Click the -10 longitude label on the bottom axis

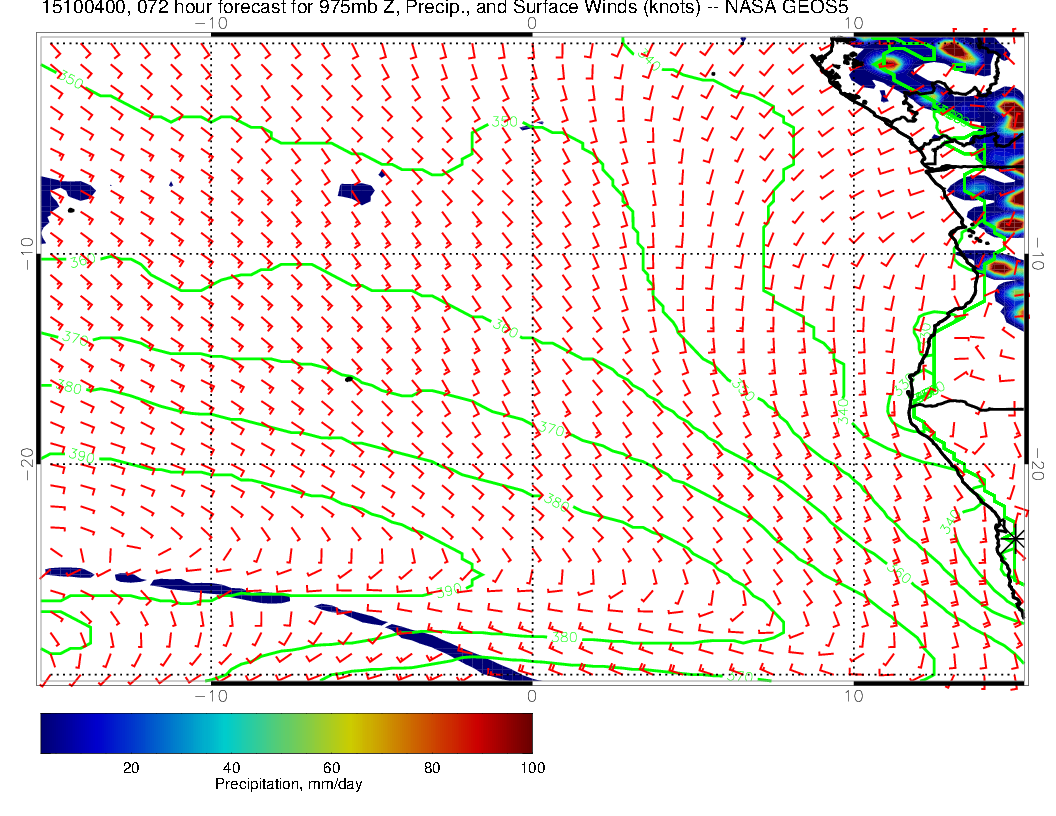coord(211,694)
